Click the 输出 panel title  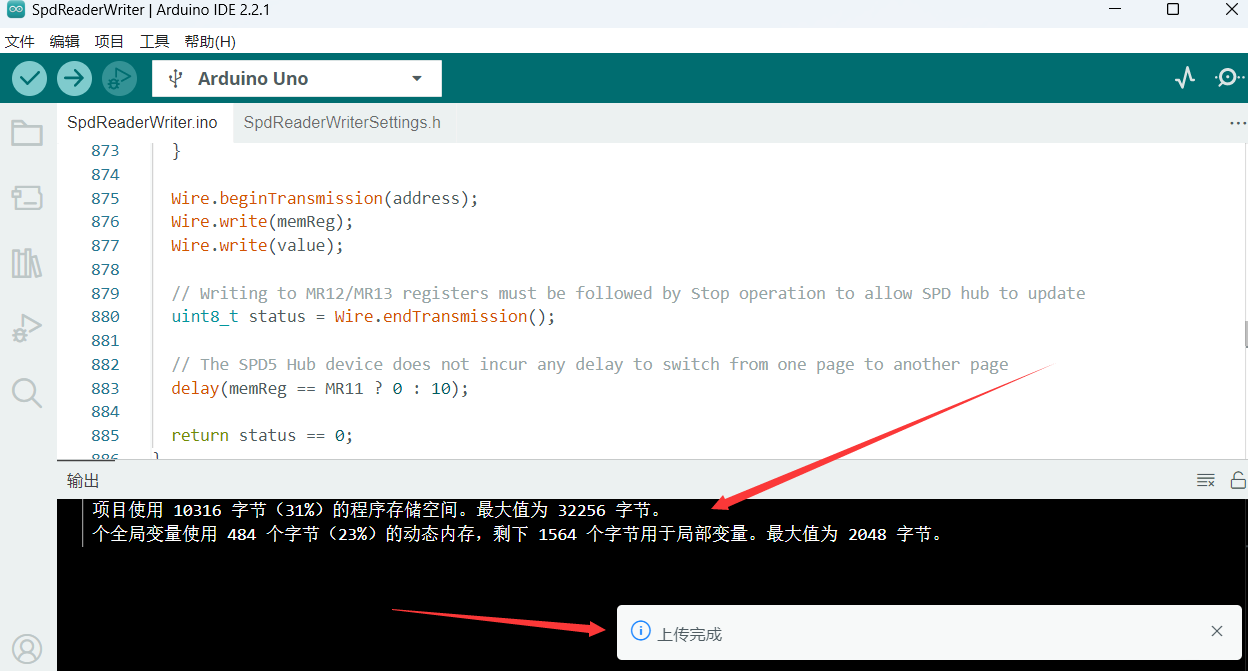click(x=83, y=481)
